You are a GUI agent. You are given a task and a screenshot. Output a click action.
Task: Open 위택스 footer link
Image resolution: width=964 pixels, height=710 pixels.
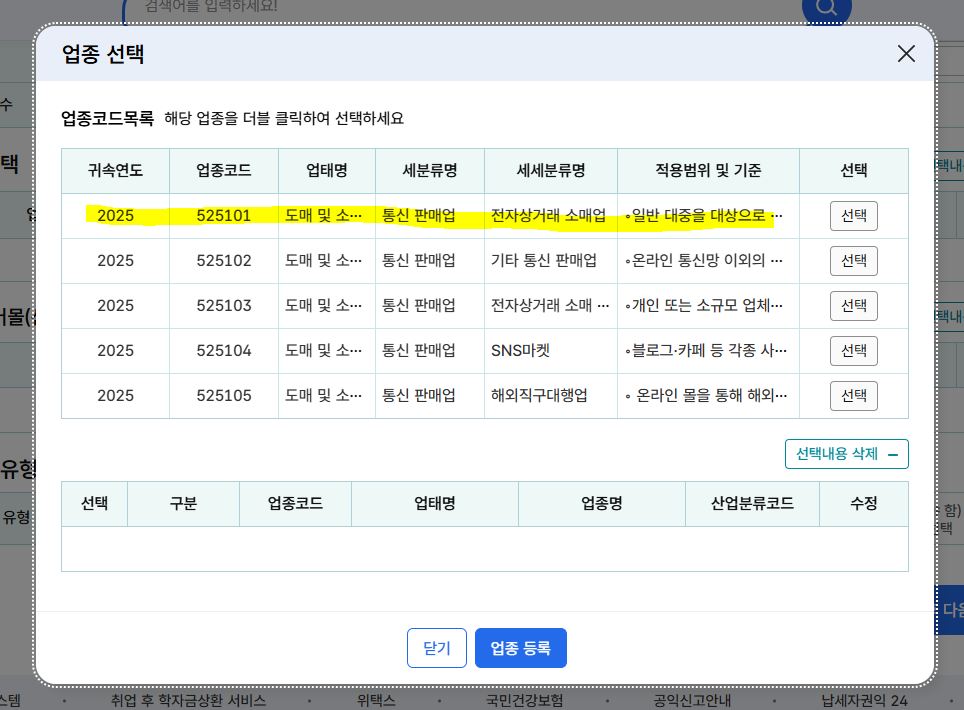pyautogui.click(x=376, y=701)
